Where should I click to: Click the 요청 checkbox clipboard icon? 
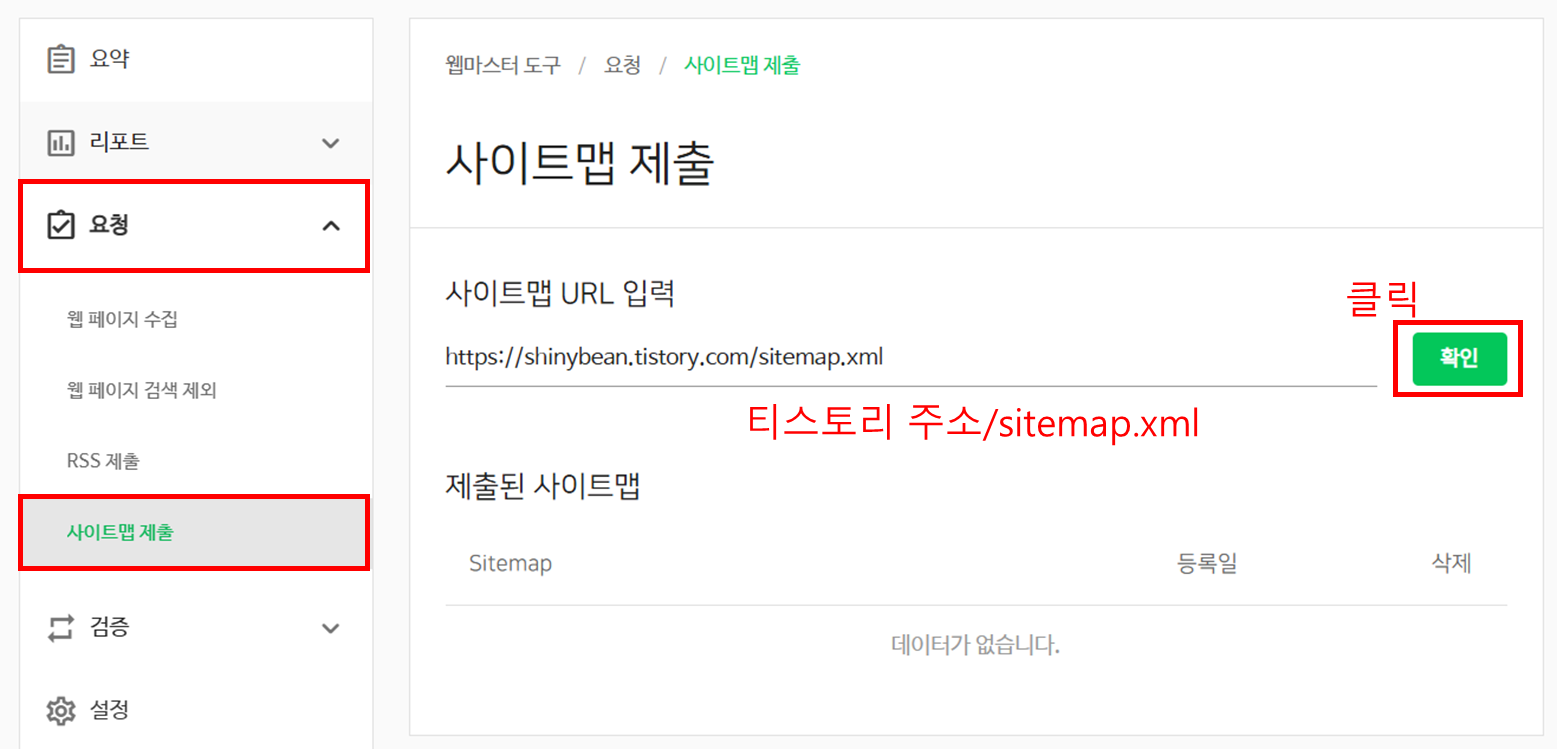coord(61,225)
